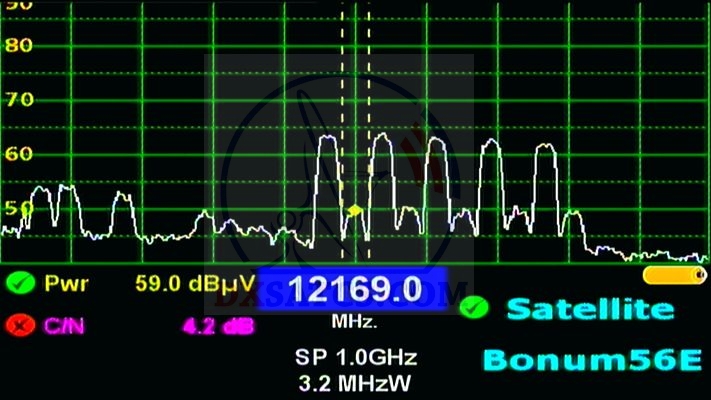Screen dimensions: 711x400
Task: Click the red C/N cross icon
Action: (20, 325)
